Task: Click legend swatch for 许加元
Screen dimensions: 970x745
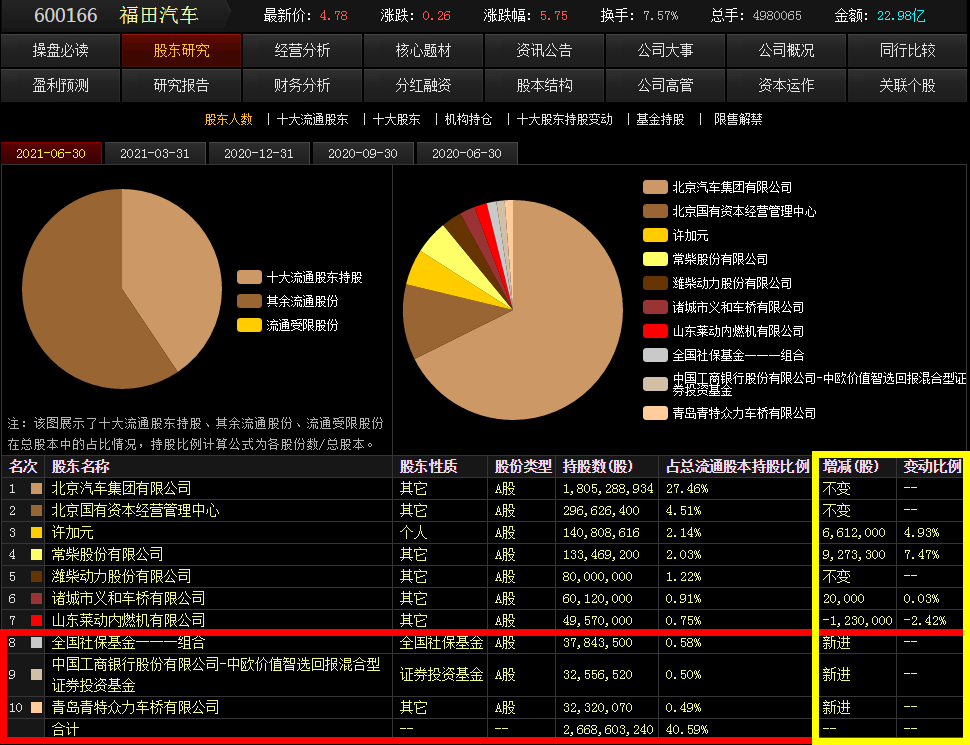Action: click(x=655, y=235)
